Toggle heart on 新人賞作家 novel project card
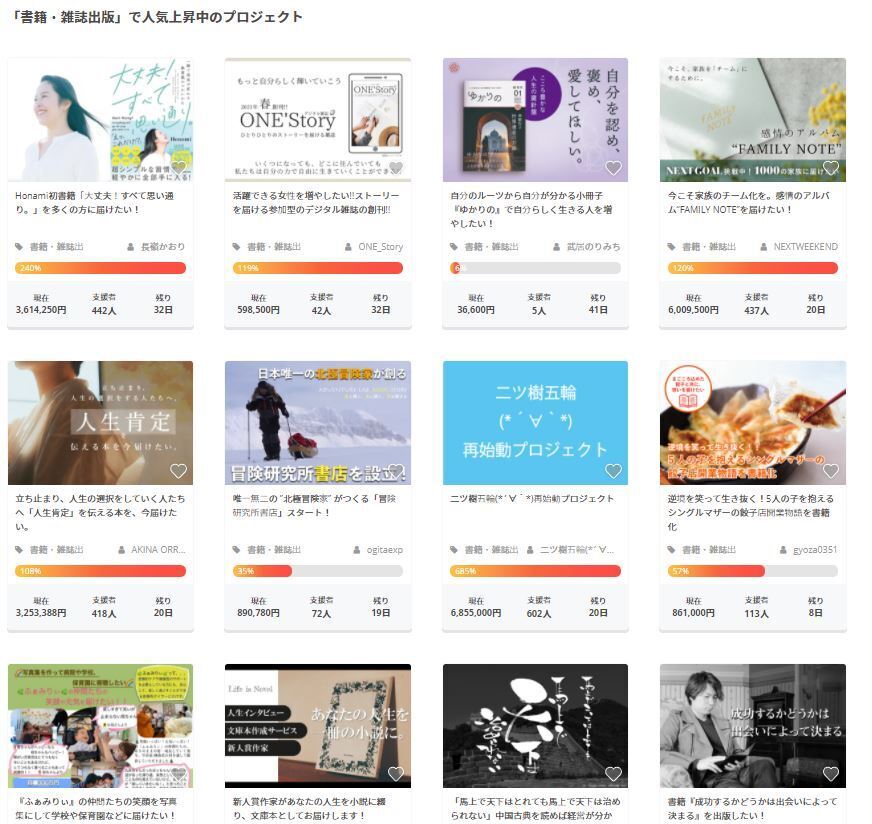The height and width of the screenshot is (824, 872). coord(395,774)
